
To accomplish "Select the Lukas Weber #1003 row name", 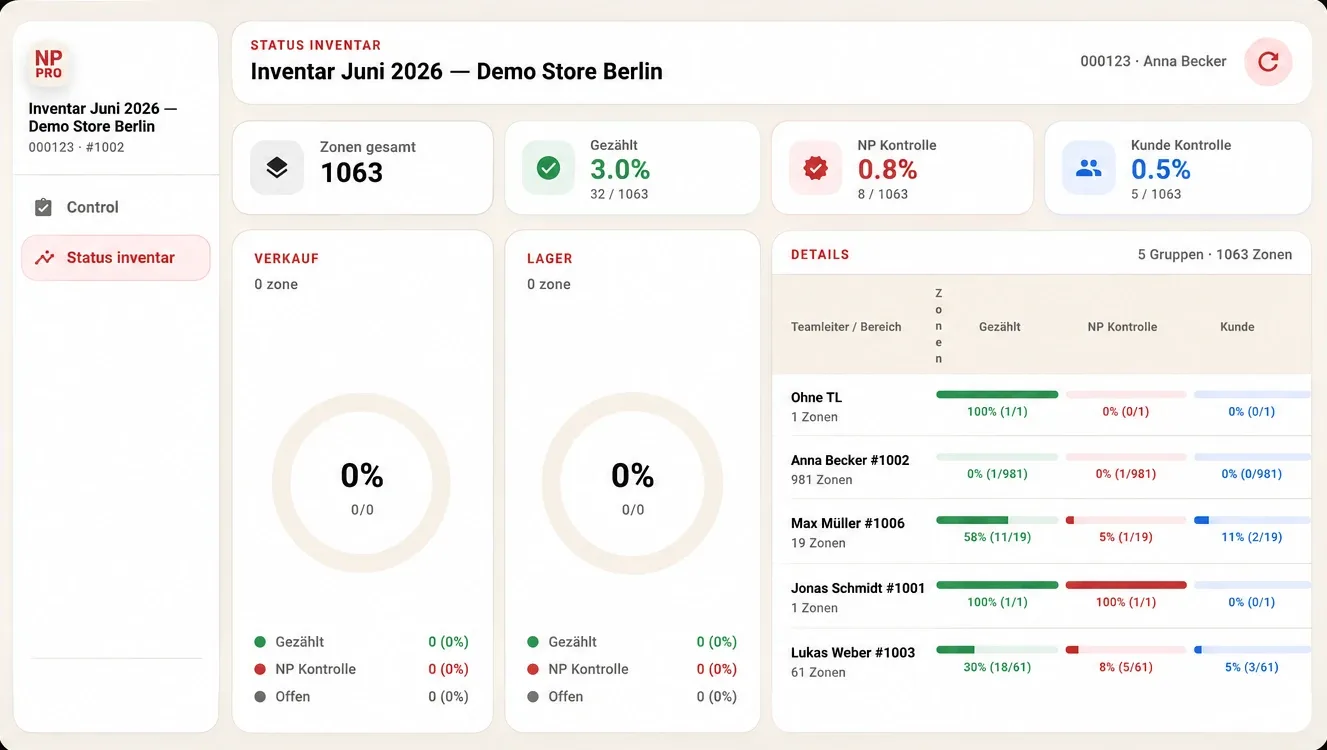I will click(x=853, y=652).
